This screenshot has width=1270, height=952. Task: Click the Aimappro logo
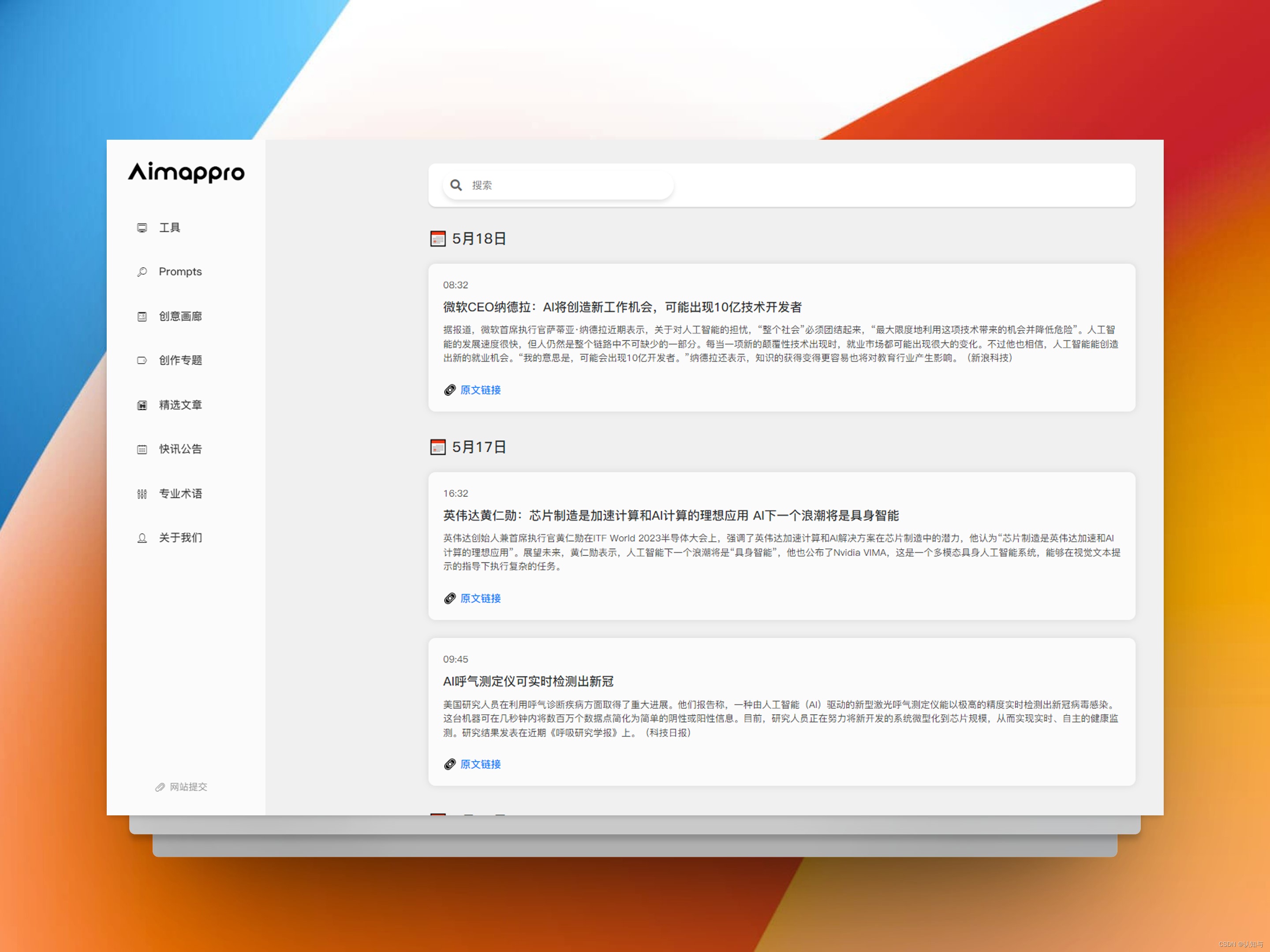click(x=186, y=172)
